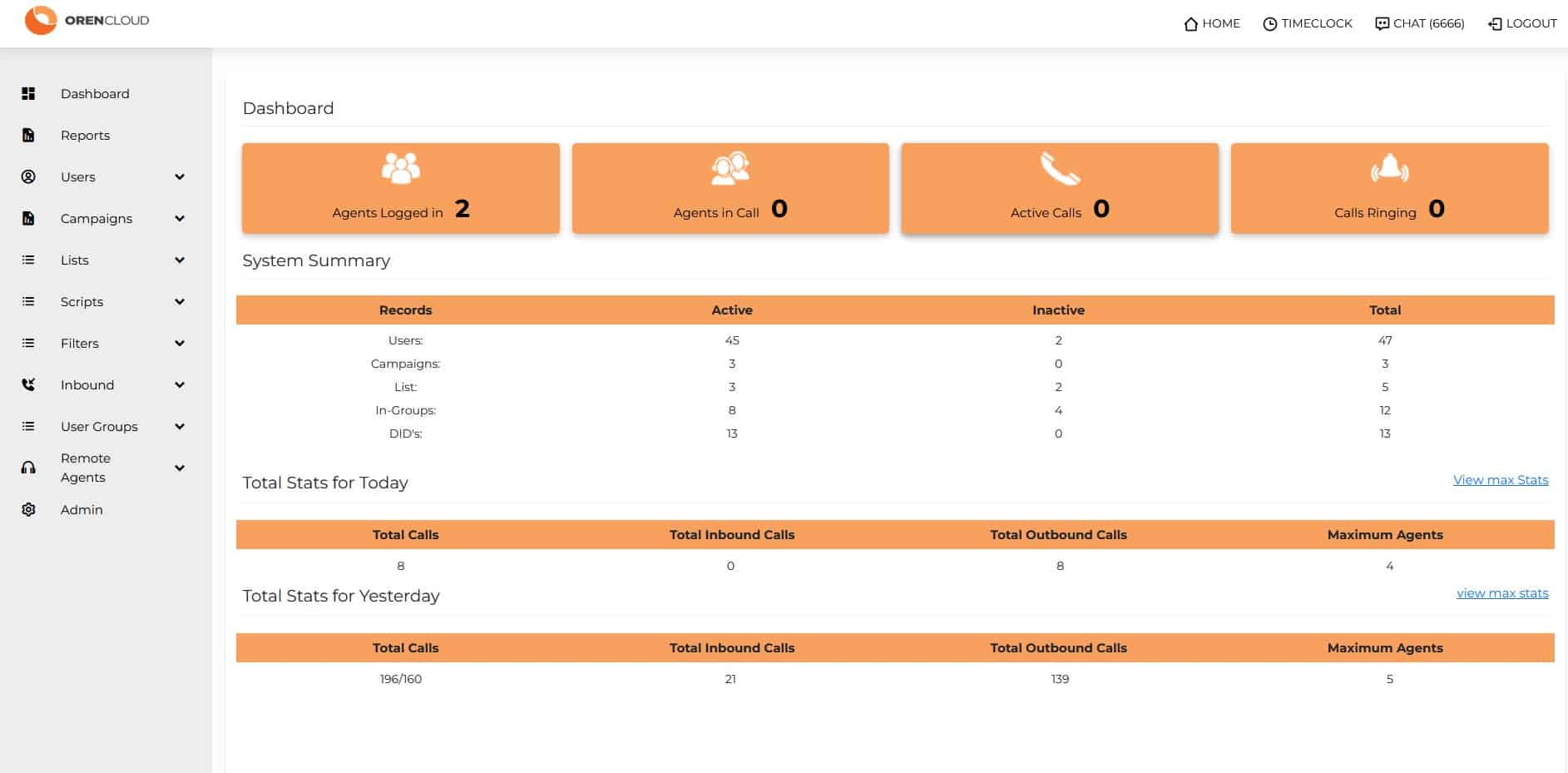The image size is (1568, 773).
Task: Click the Total Stats for Yesterday heading
Action: pyautogui.click(x=341, y=596)
